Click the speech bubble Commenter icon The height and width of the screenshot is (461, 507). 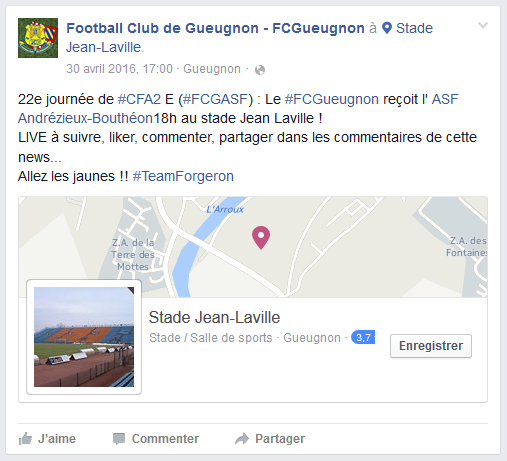pos(119,439)
